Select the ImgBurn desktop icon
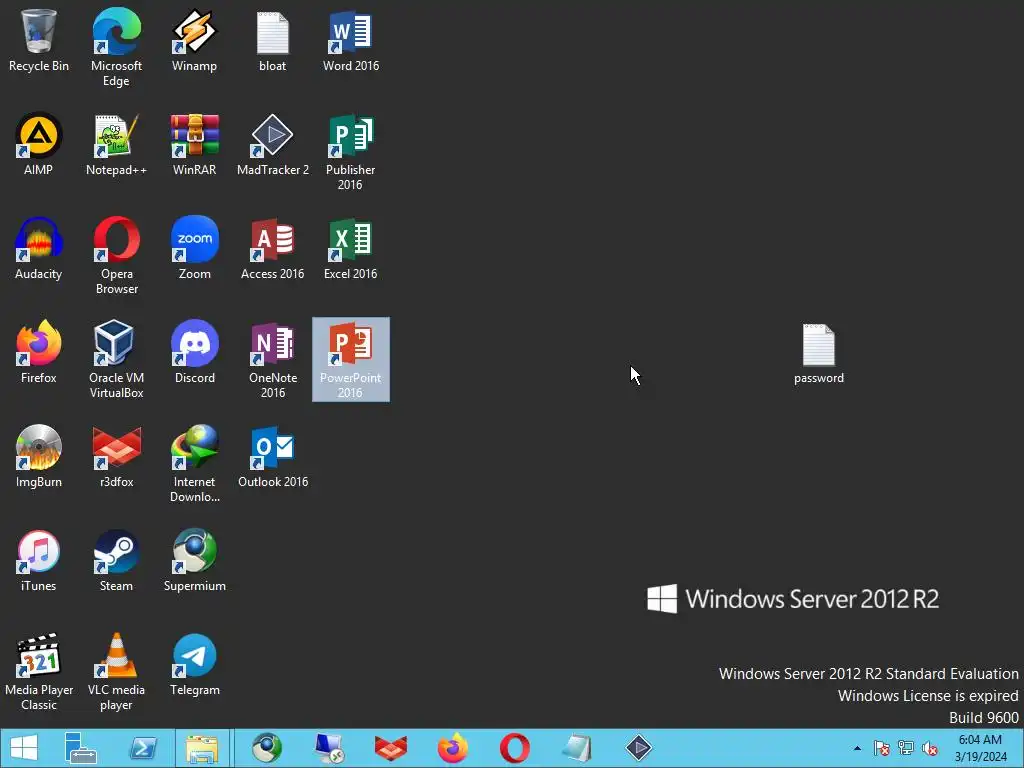Screen dimensions: 1024x768 click(39, 456)
